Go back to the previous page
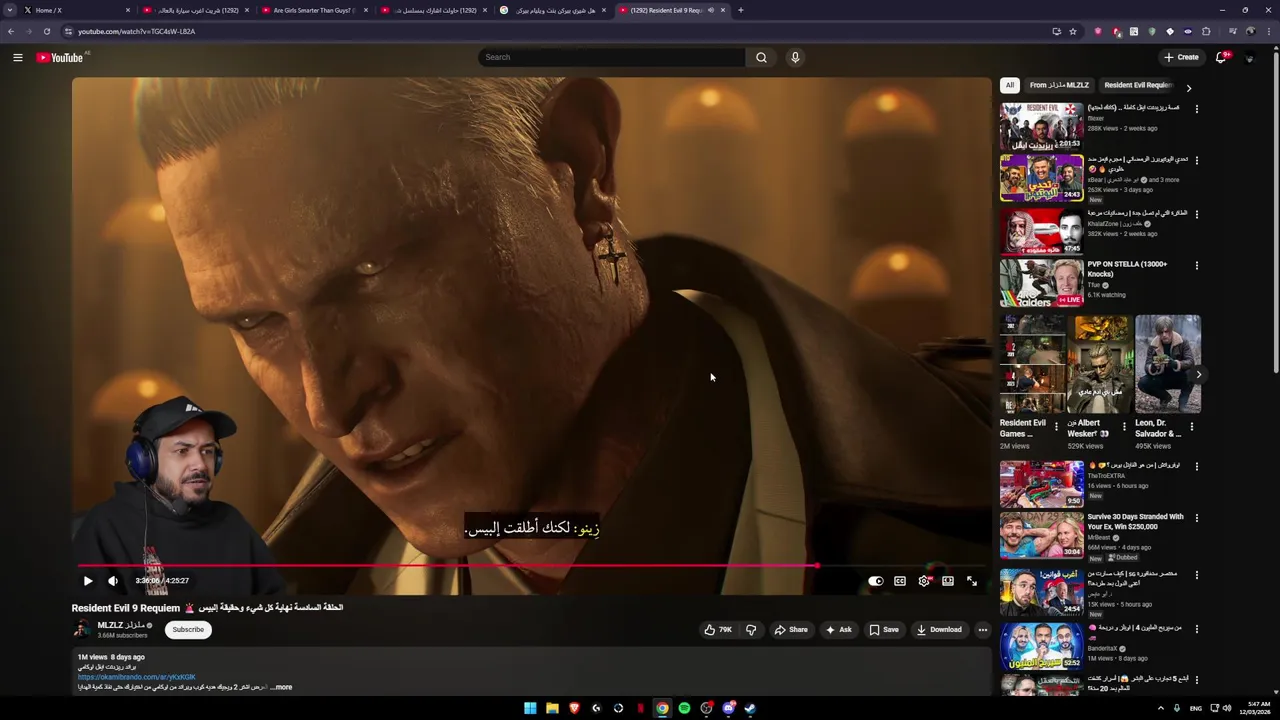The width and height of the screenshot is (1280, 720). (11, 31)
